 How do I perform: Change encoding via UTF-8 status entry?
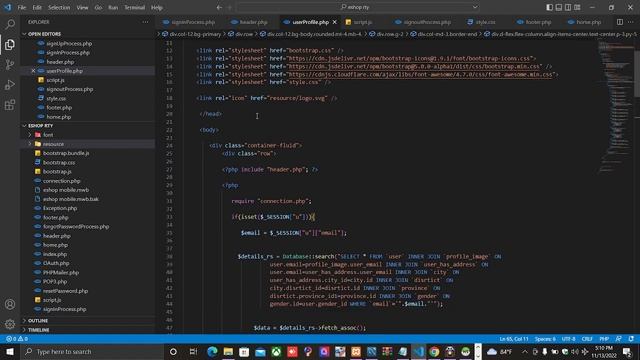click(x=568, y=339)
